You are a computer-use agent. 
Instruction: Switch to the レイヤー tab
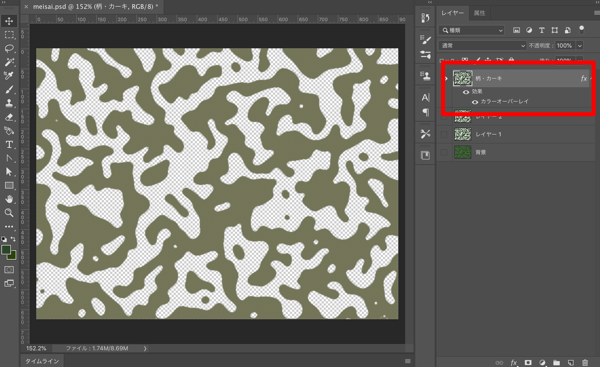tap(452, 13)
